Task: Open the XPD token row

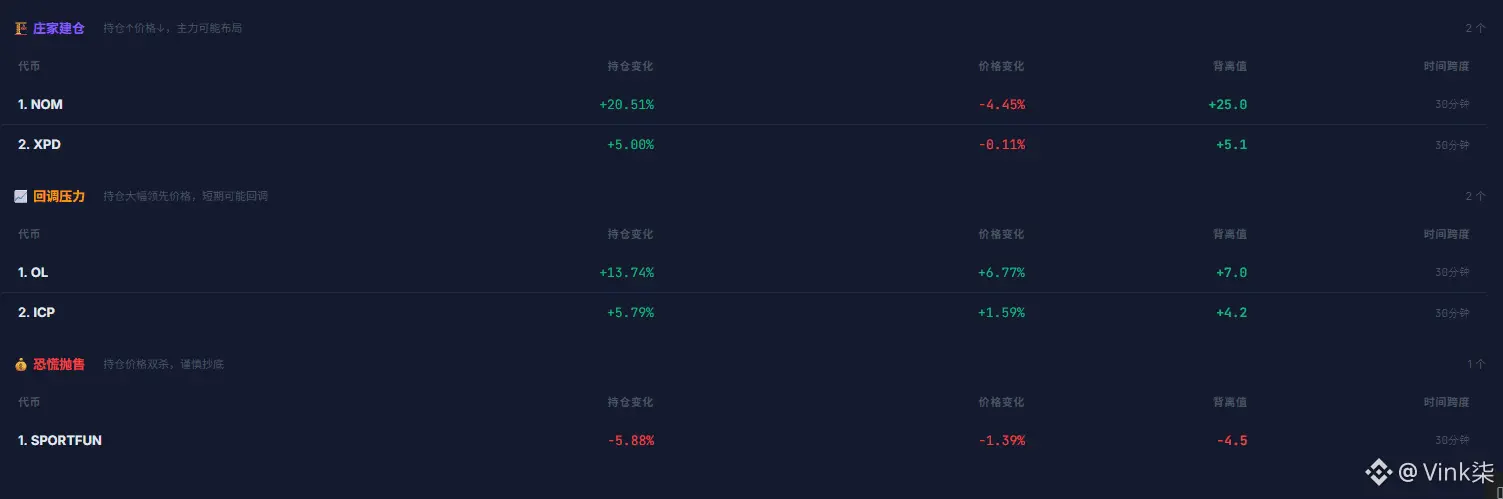Action: [40, 144]
